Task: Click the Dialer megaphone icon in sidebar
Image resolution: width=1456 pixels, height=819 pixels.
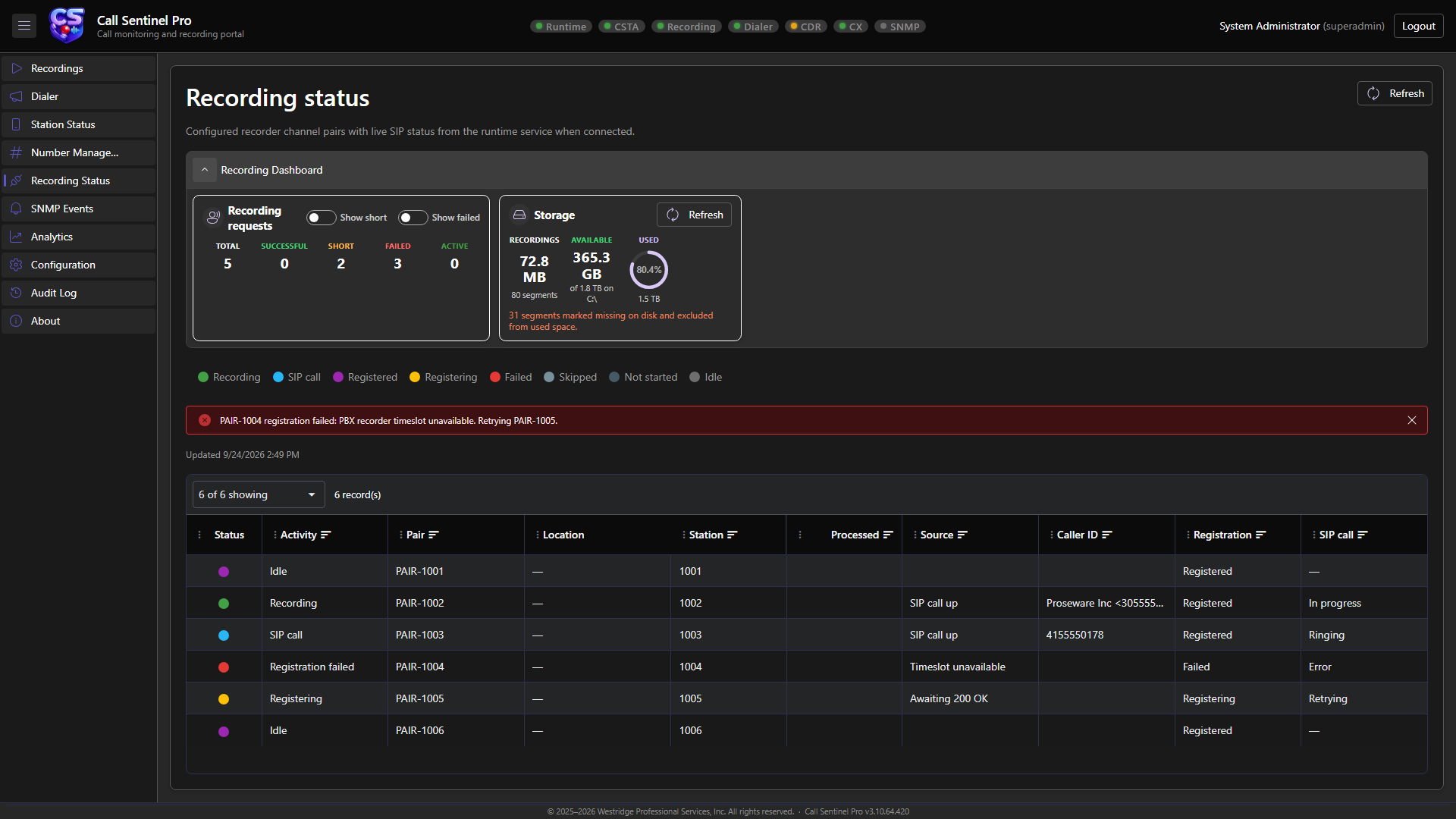Action: tap(16, 96)
